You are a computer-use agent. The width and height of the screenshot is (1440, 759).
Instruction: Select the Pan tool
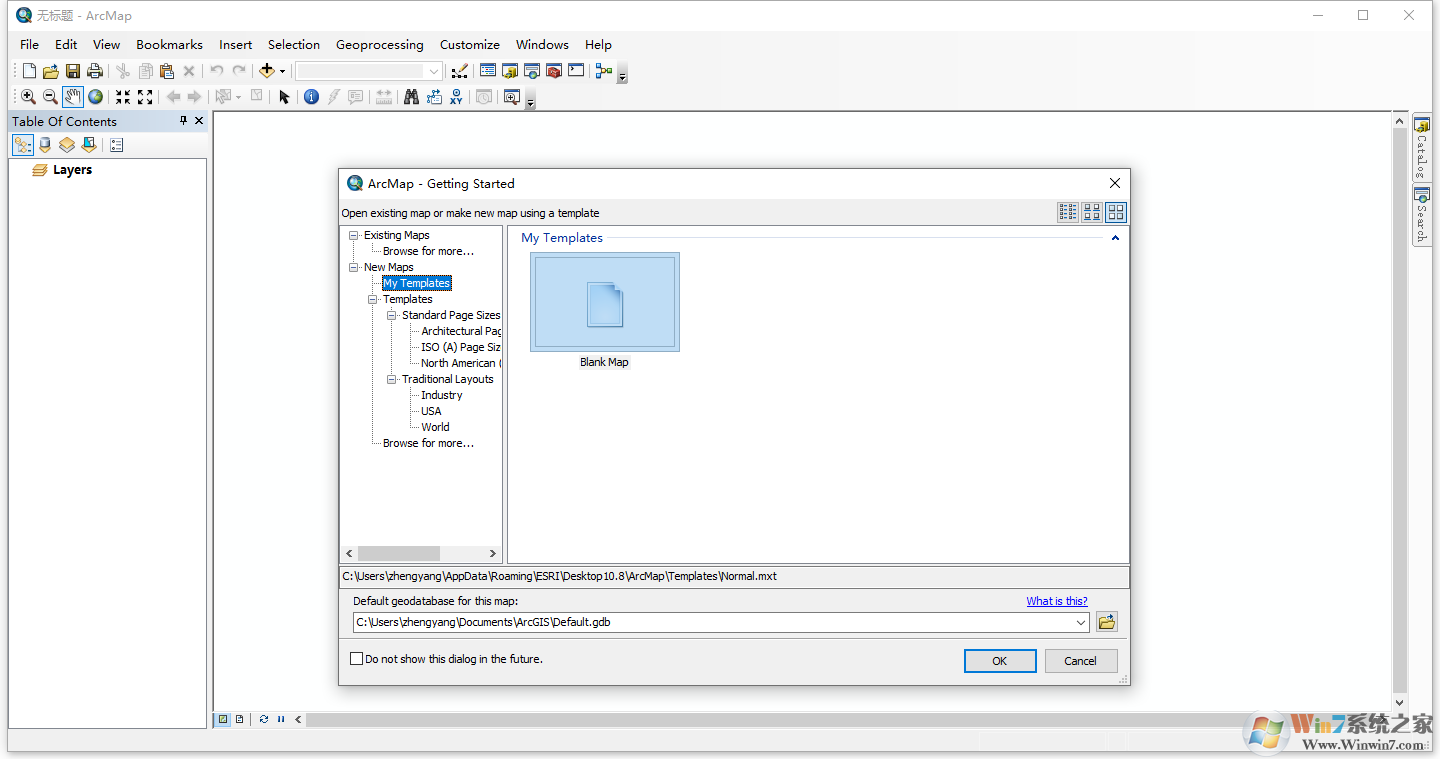coord(72,96)
